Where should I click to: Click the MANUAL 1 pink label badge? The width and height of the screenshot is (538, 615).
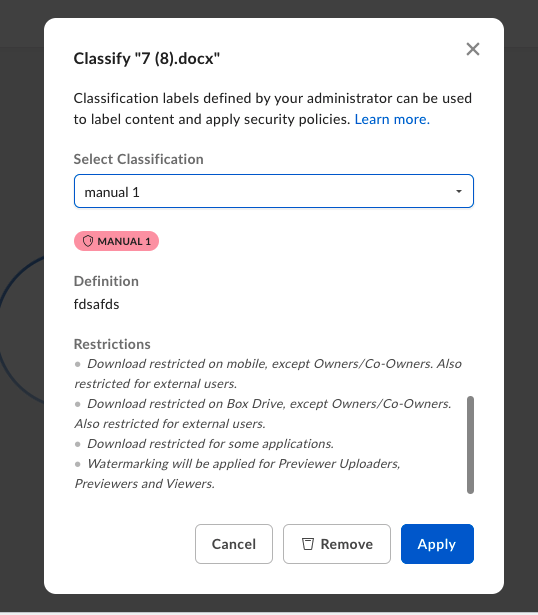[116, 241]
